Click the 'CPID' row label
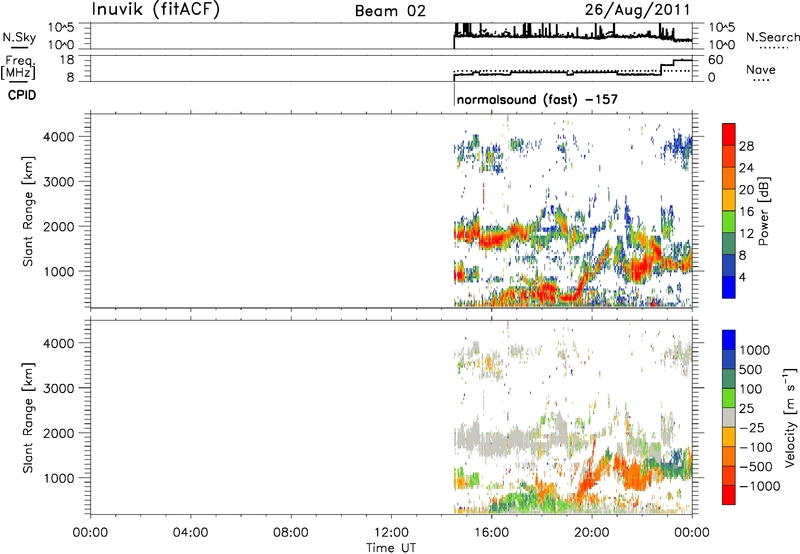Image resolution: width=800 pixels, height=554 pixels. 22,95
